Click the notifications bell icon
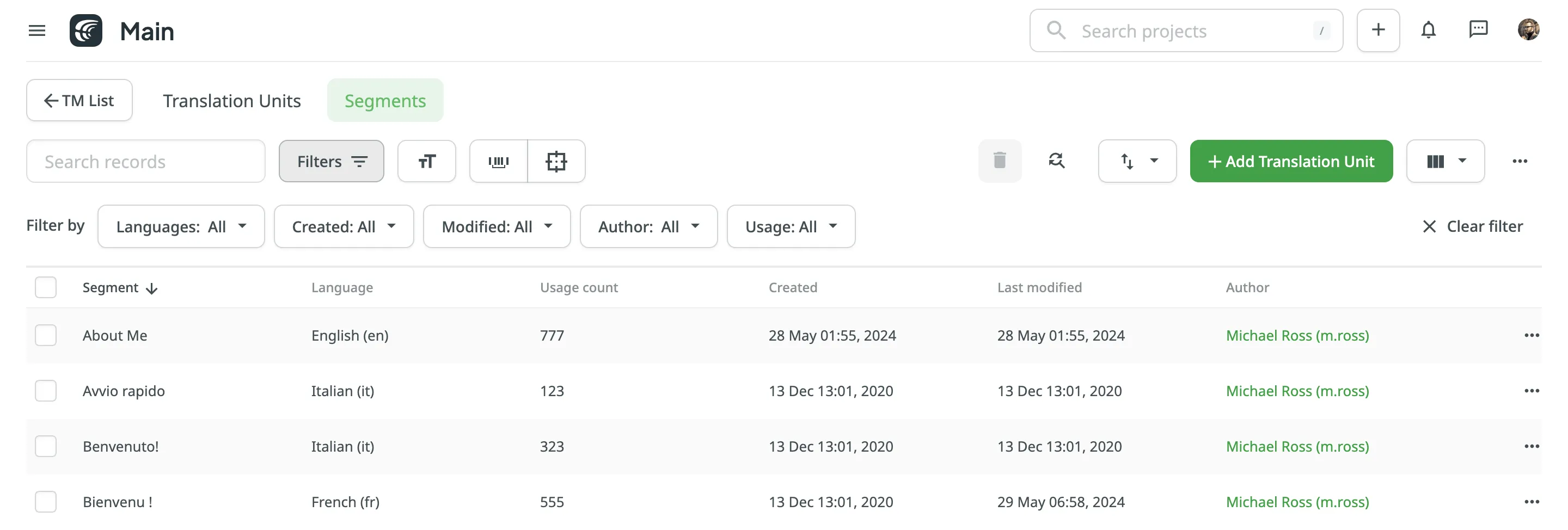1568x530 pixels. (1428, 30)
